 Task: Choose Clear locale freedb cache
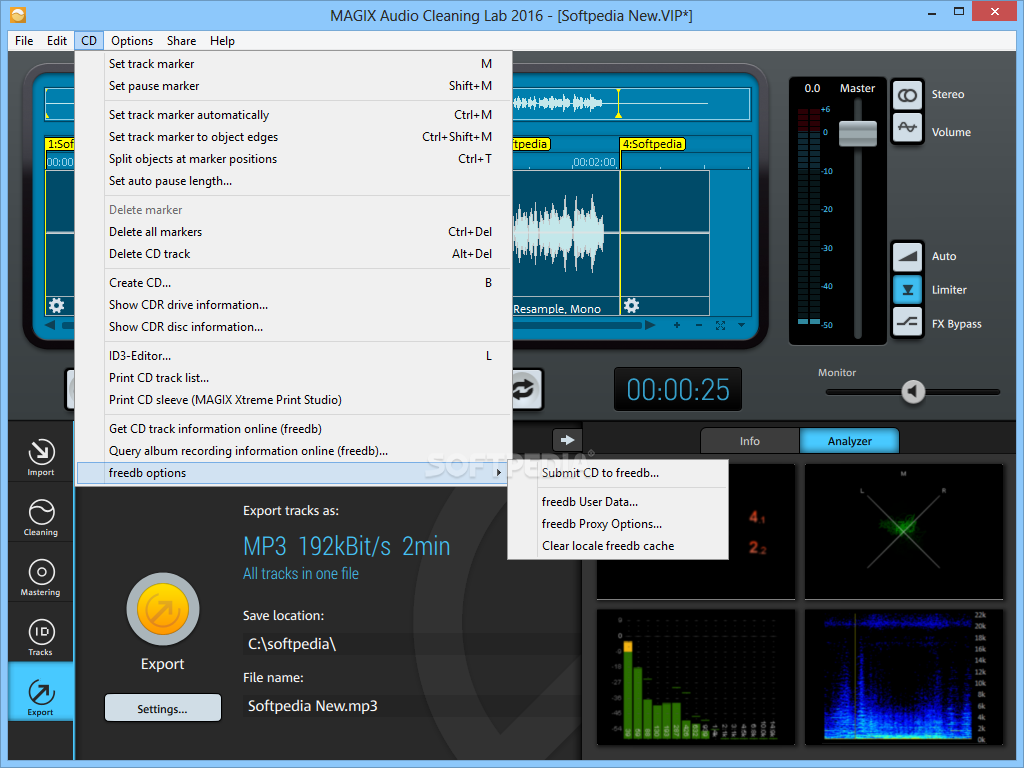point(618,546)
